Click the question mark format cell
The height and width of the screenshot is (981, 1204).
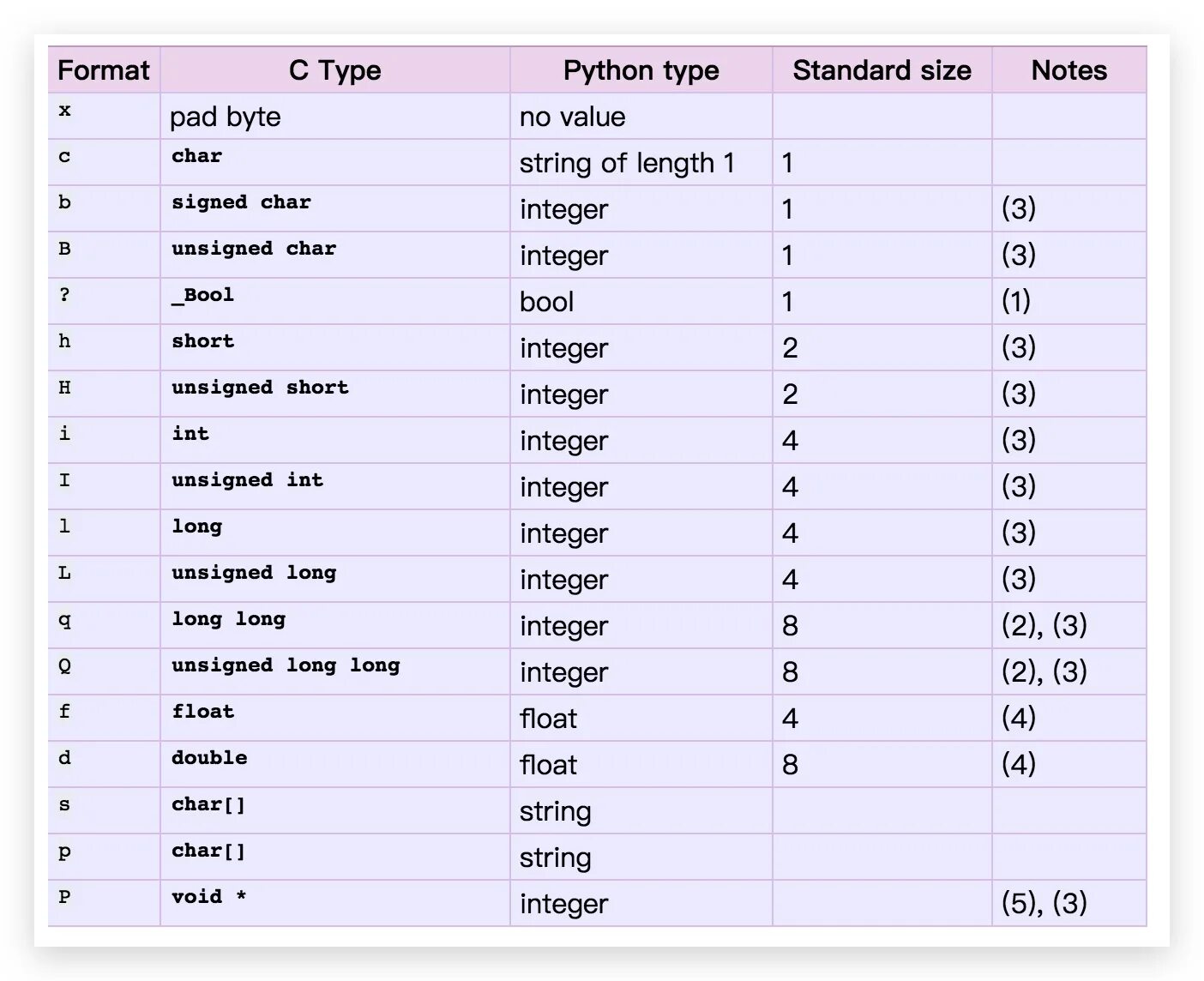[64, 296]
